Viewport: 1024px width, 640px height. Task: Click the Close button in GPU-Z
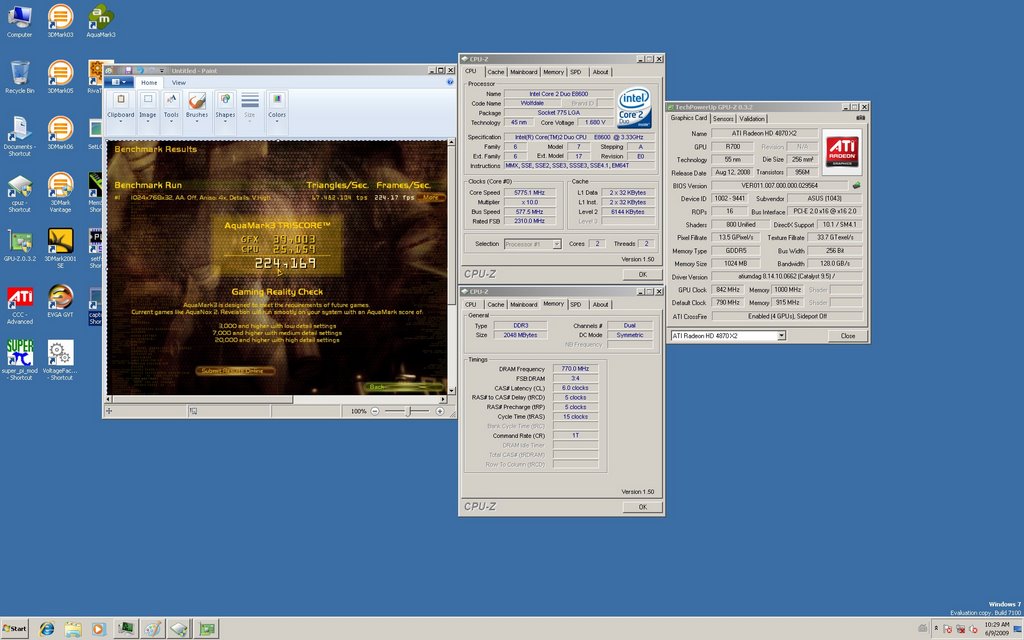tap(848, 336)
